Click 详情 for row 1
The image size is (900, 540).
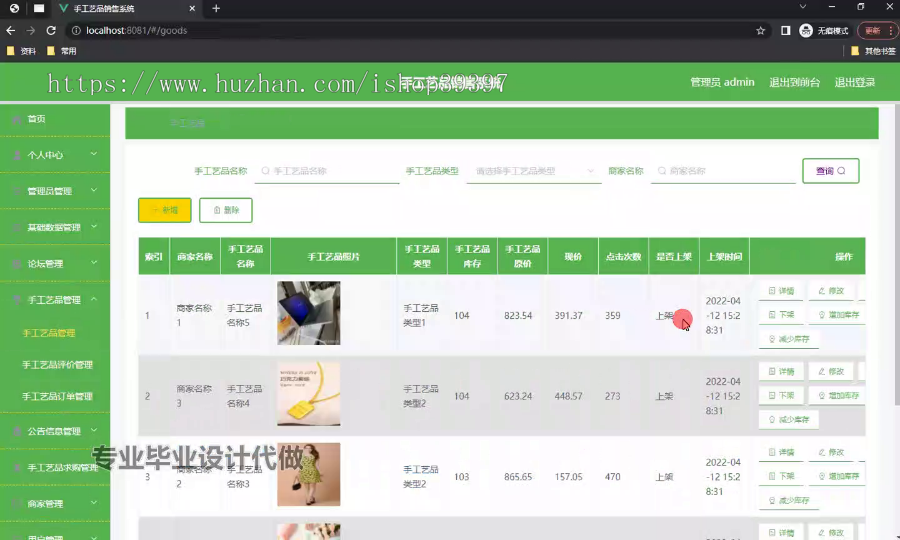coord(781,291)
